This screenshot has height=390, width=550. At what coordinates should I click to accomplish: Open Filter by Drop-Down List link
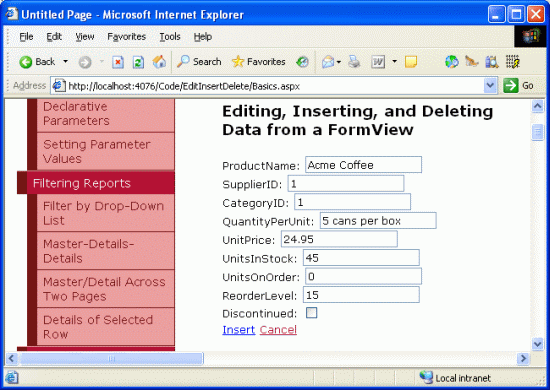point(106,213)
